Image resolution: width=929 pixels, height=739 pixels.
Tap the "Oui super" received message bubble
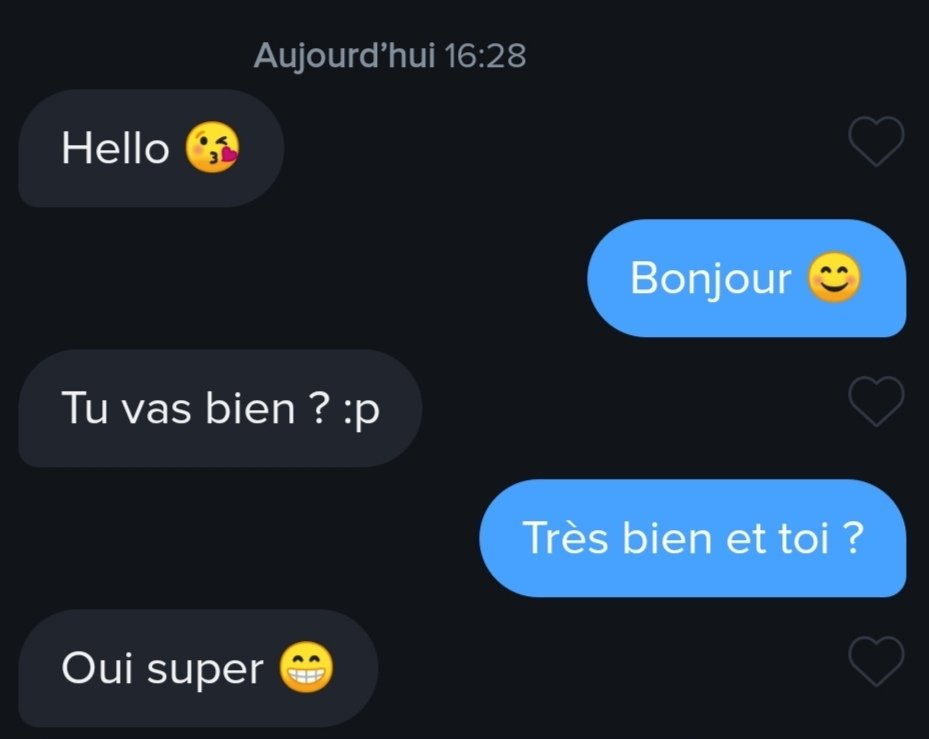pyautogui.click(x=198, y=668)
